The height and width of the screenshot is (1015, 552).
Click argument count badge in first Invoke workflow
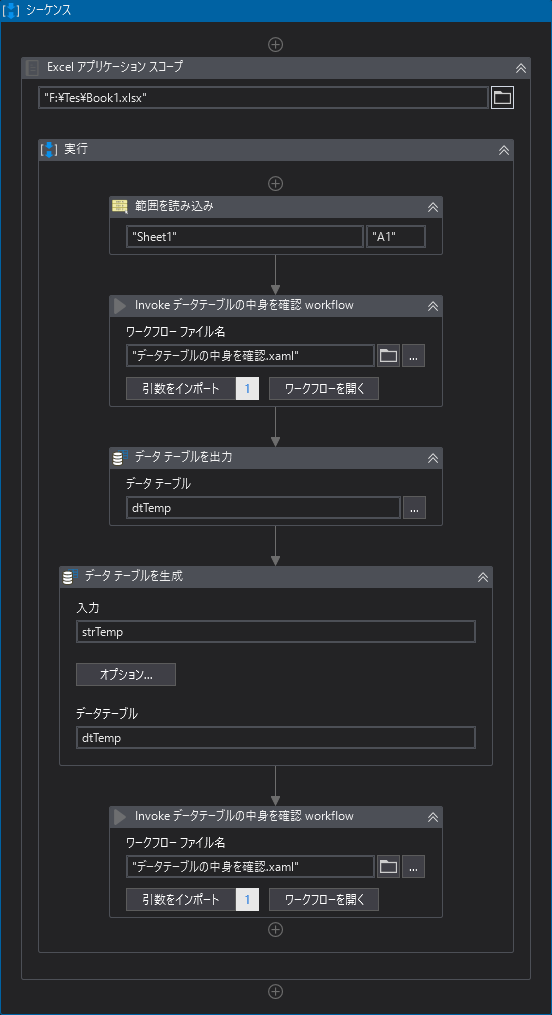[247, 389]
